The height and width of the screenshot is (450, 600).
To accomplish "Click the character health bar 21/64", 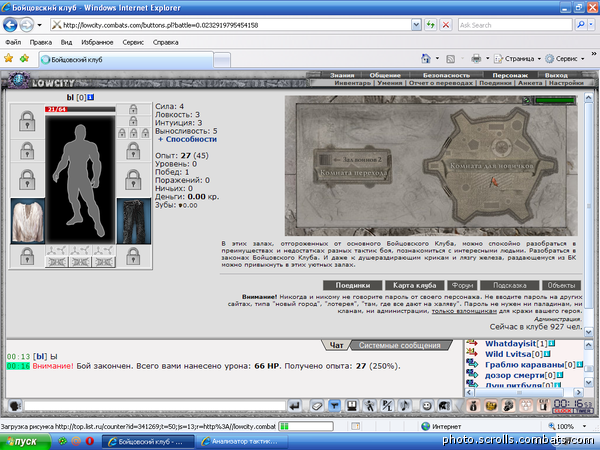I will pos(80,109).
